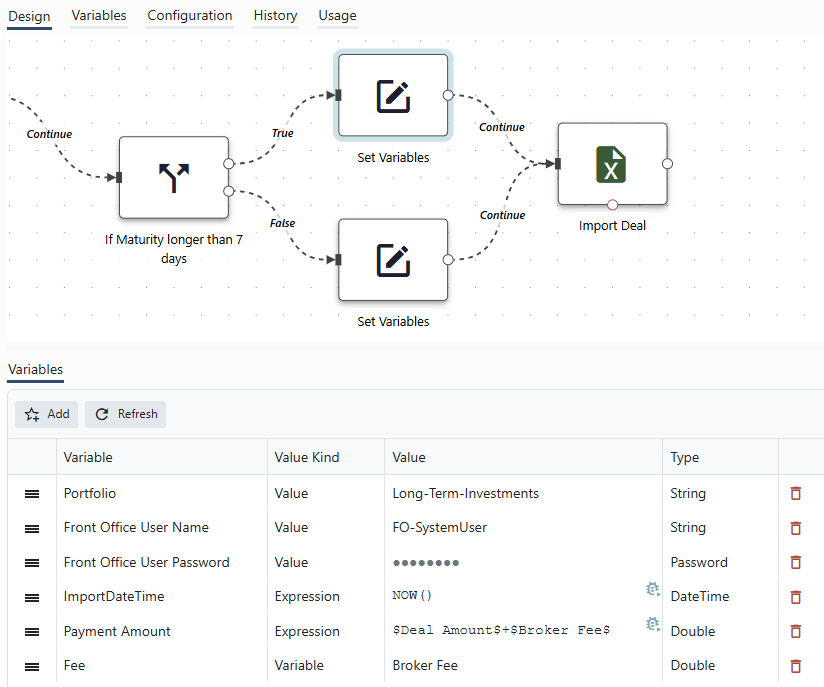Screen dimensions: 824x687
Task: Select the If Maturity decision branch node
Action: pyautogui.click(x=174, y=178)
